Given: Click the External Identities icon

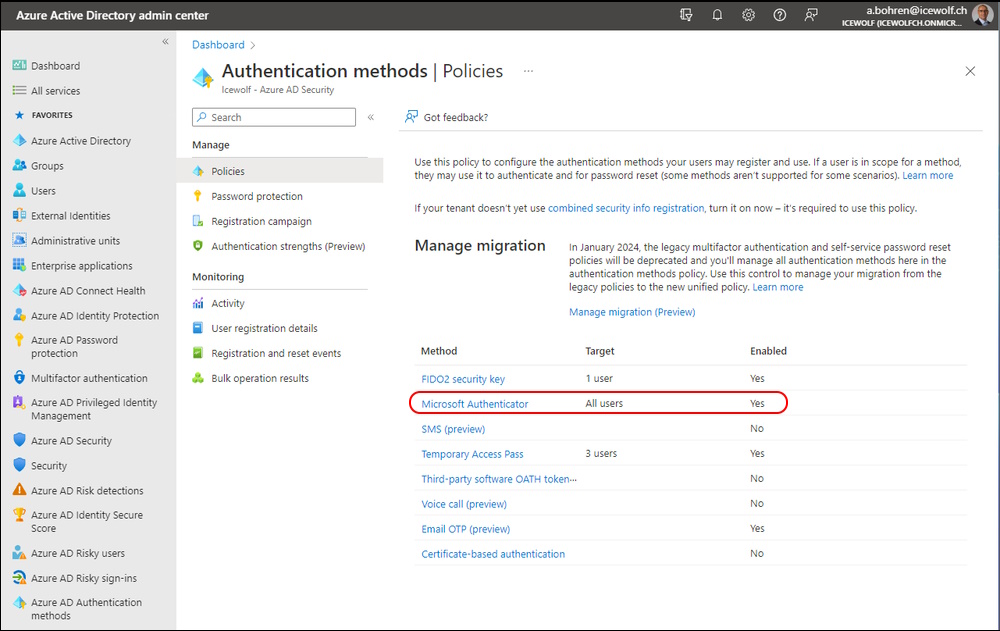Looking at the screenshot, I should tap(19, 215).
